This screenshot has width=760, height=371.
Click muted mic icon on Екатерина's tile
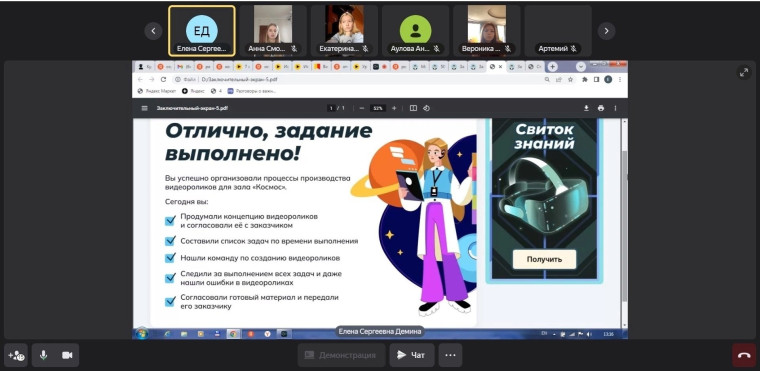tap(365, 48)
